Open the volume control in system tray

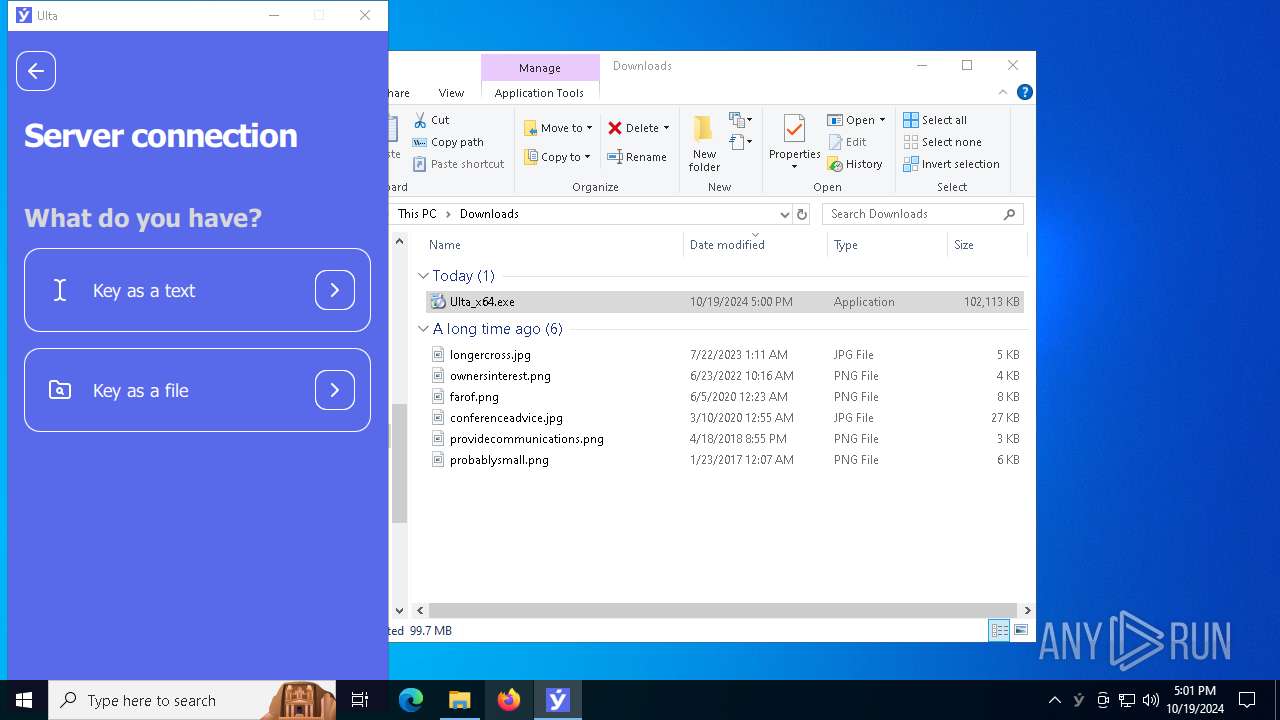(1151, 700)
